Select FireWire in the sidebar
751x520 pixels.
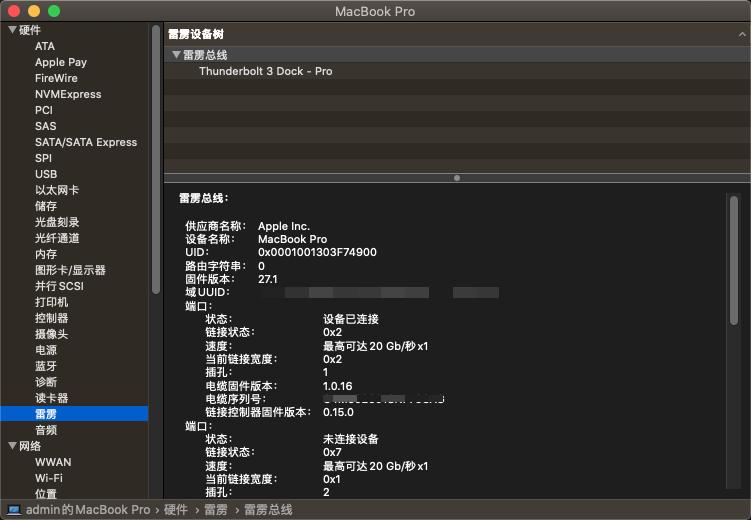(56, 79)
